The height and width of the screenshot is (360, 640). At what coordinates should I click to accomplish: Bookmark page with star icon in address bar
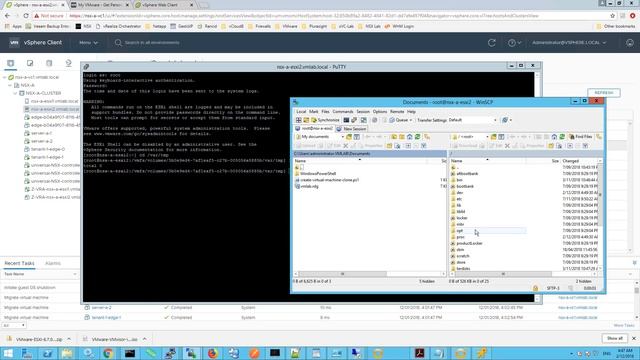point(613,16)
